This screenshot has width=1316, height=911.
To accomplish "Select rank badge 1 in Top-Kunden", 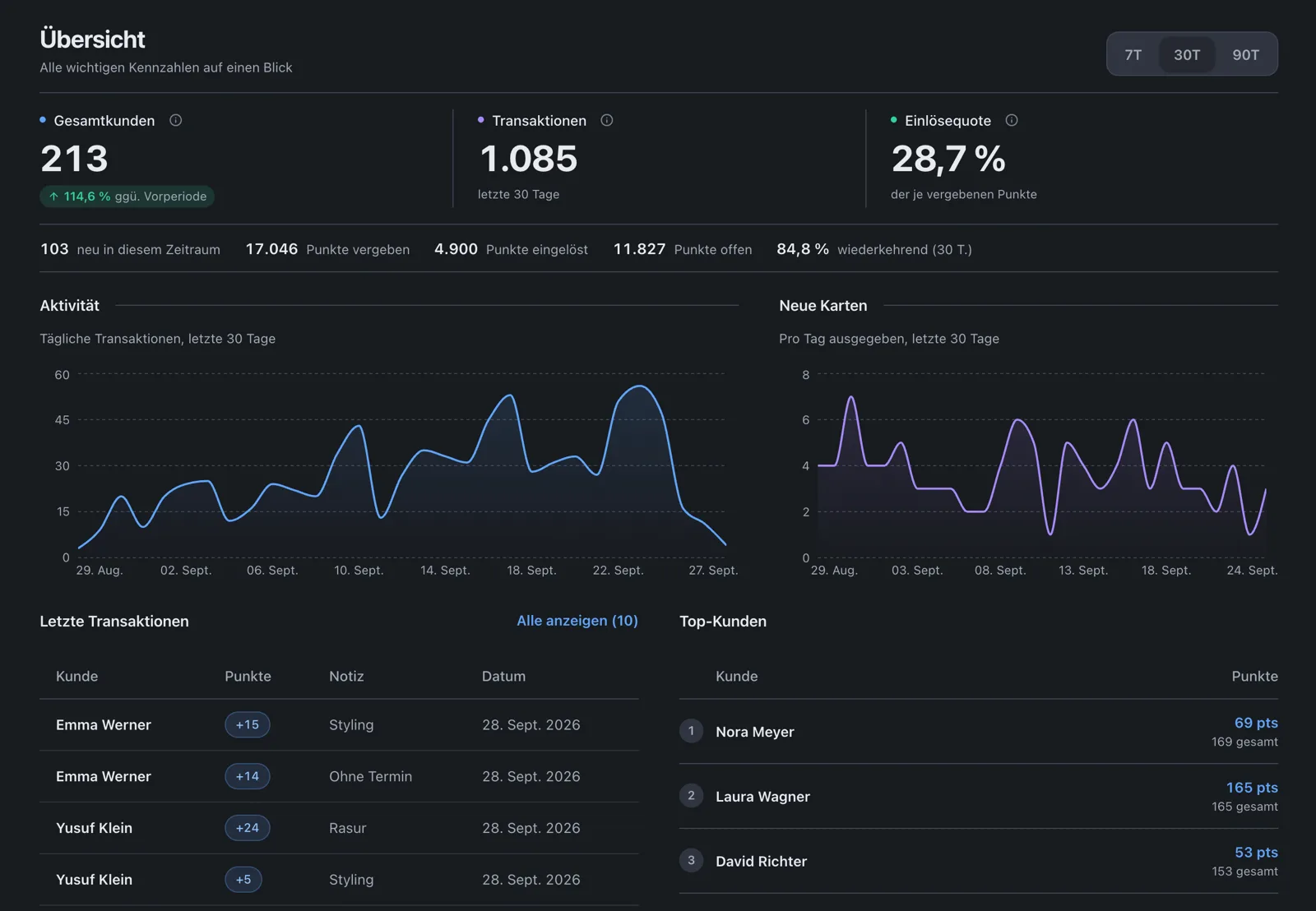I will 691,731.
